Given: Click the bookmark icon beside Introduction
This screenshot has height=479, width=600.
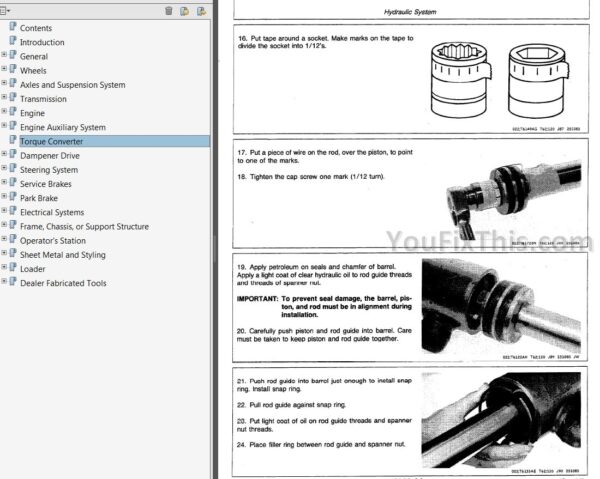Looking at the screenshot, I should tap(13, 43).
